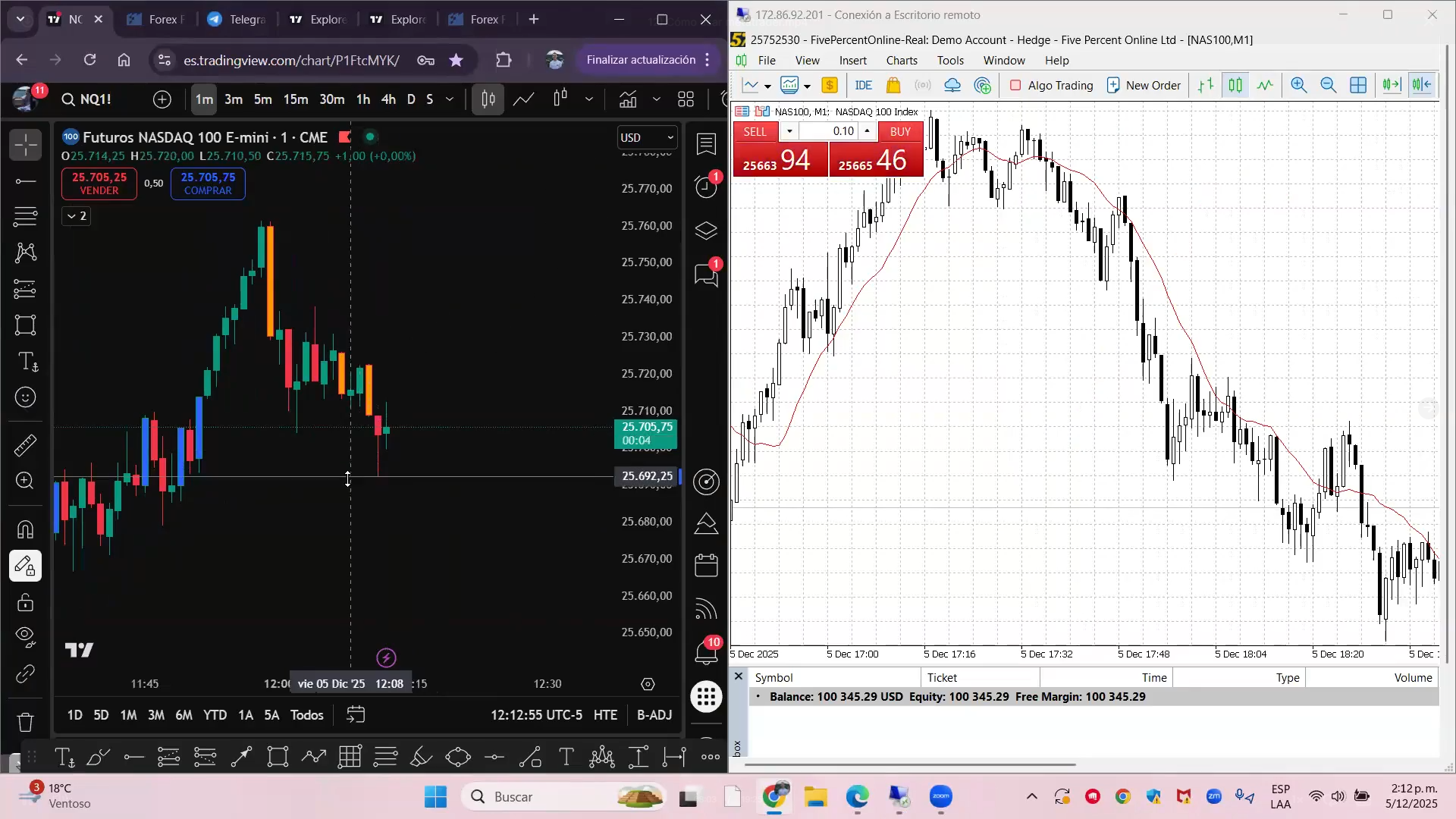Click the New Order button
Screen dimensions: 1456x819
tap(1144, 86)
